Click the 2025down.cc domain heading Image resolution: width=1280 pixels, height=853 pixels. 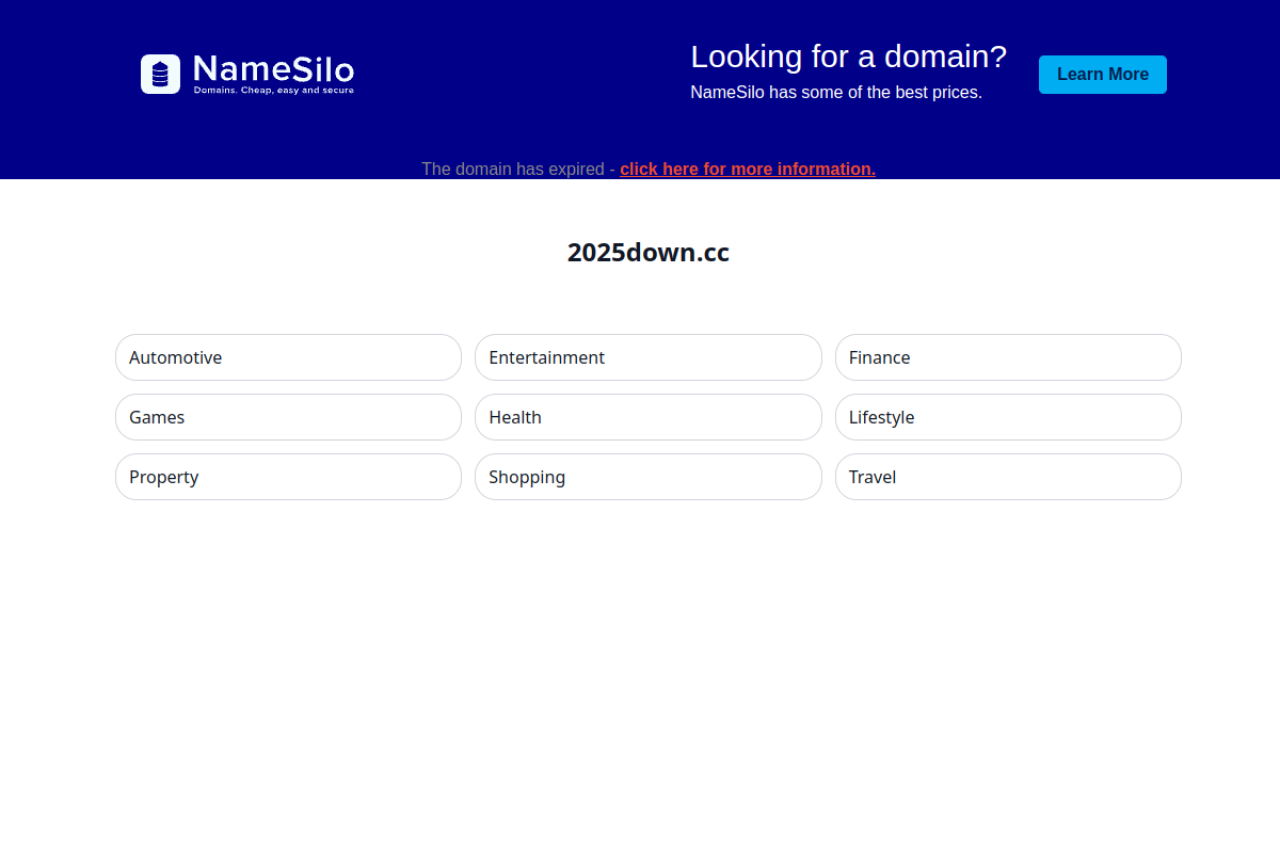click(x=648, y=253)
